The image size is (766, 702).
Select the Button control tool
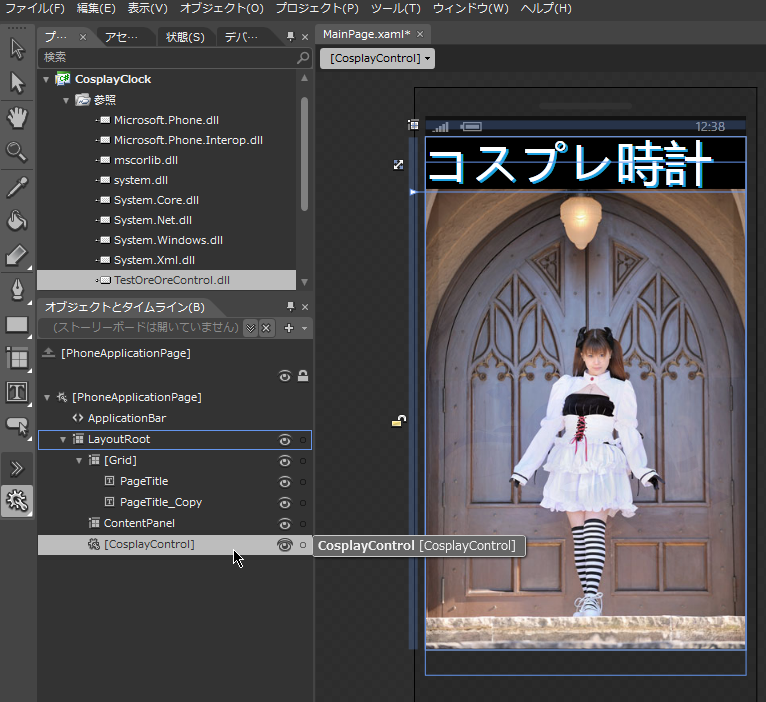pyautogui.click(x=17, y=426)
